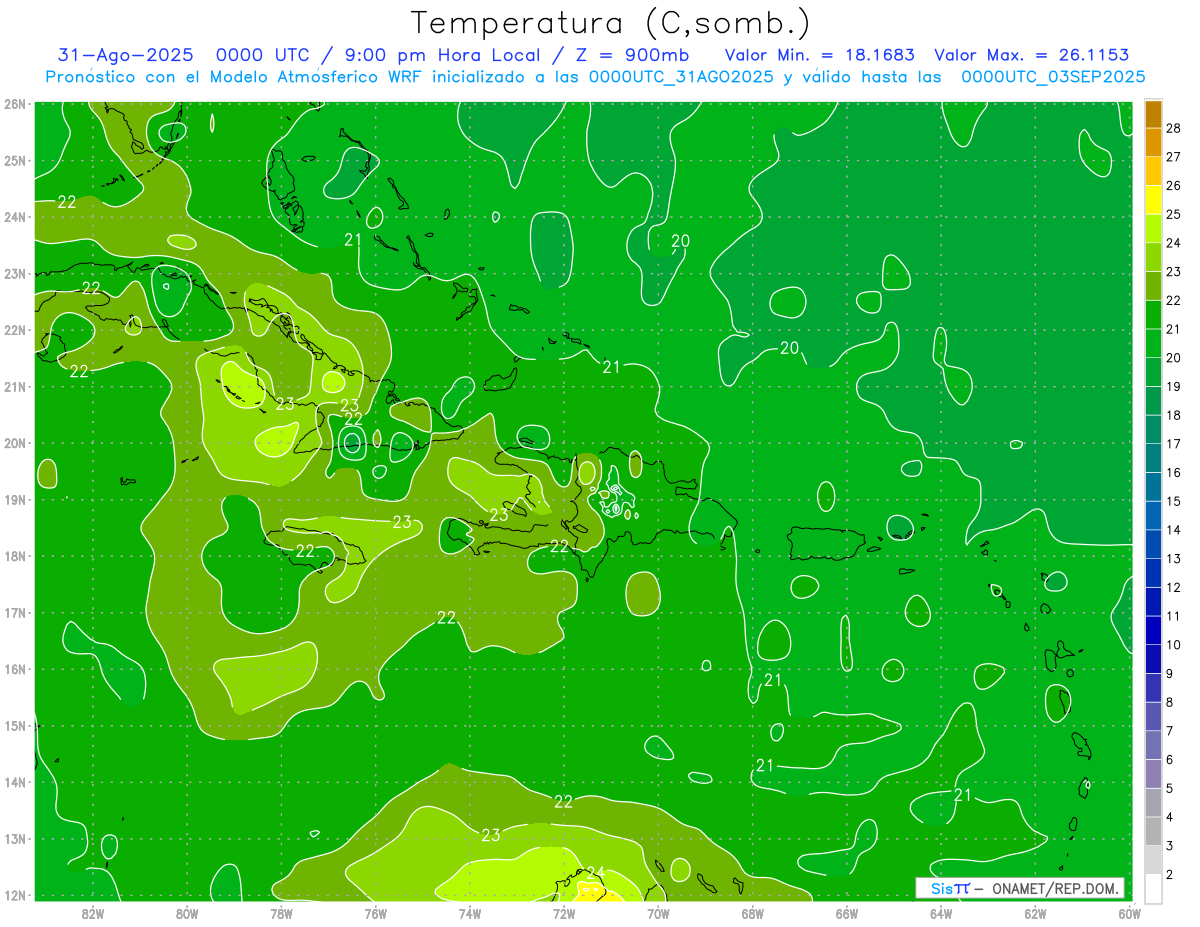Screen dimensions: 1200x927
Task: Click the "24N" latitude axis label
Action: (x=15, y=217)
